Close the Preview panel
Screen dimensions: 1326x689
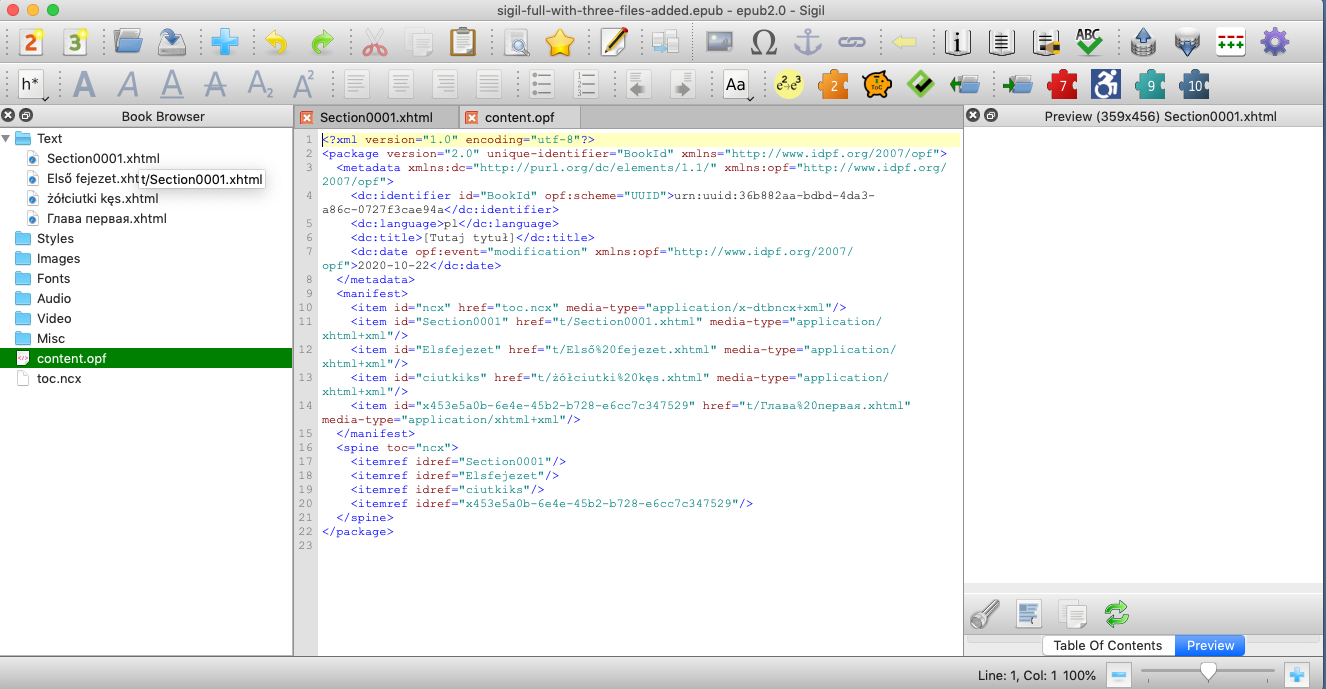click(x=973, y=116)
